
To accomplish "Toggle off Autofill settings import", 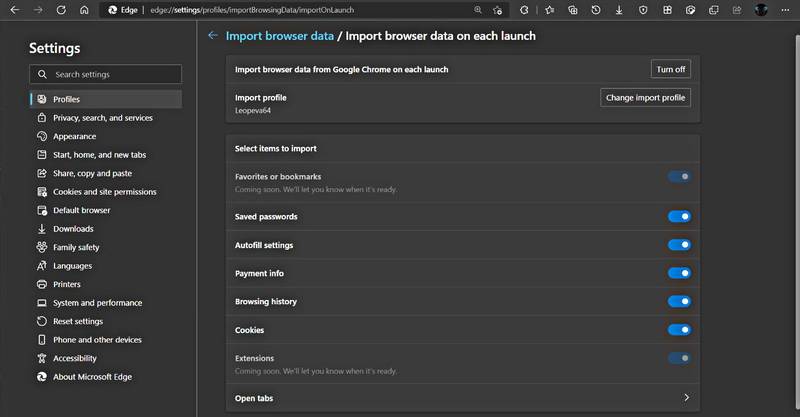I will (x=679, y=245).
